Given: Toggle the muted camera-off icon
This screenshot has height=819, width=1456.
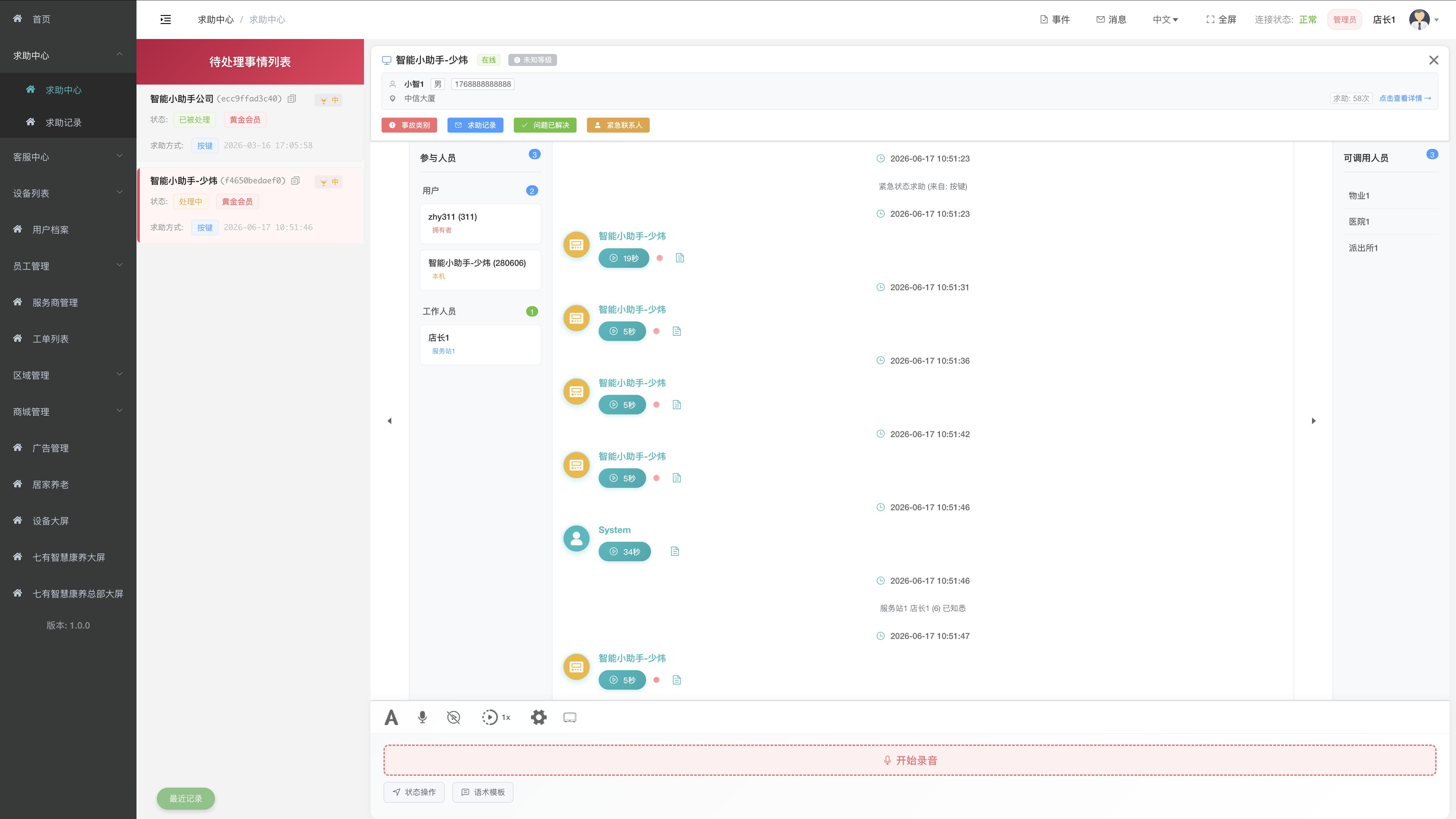Looking at the screenshot, I should tap(453, 717).
